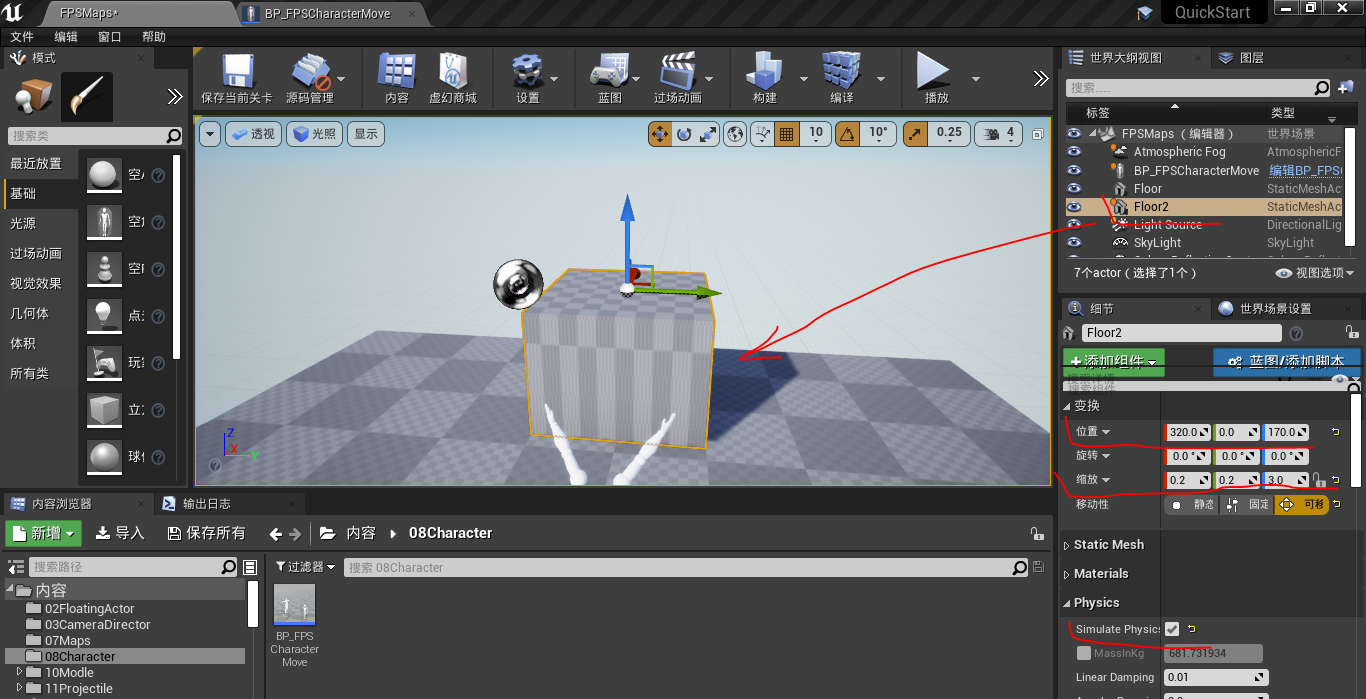Click the surface snapping icon in viewport
Image resolution: width=1366 pixels, height=699 pixels.
tap(763, 134)
